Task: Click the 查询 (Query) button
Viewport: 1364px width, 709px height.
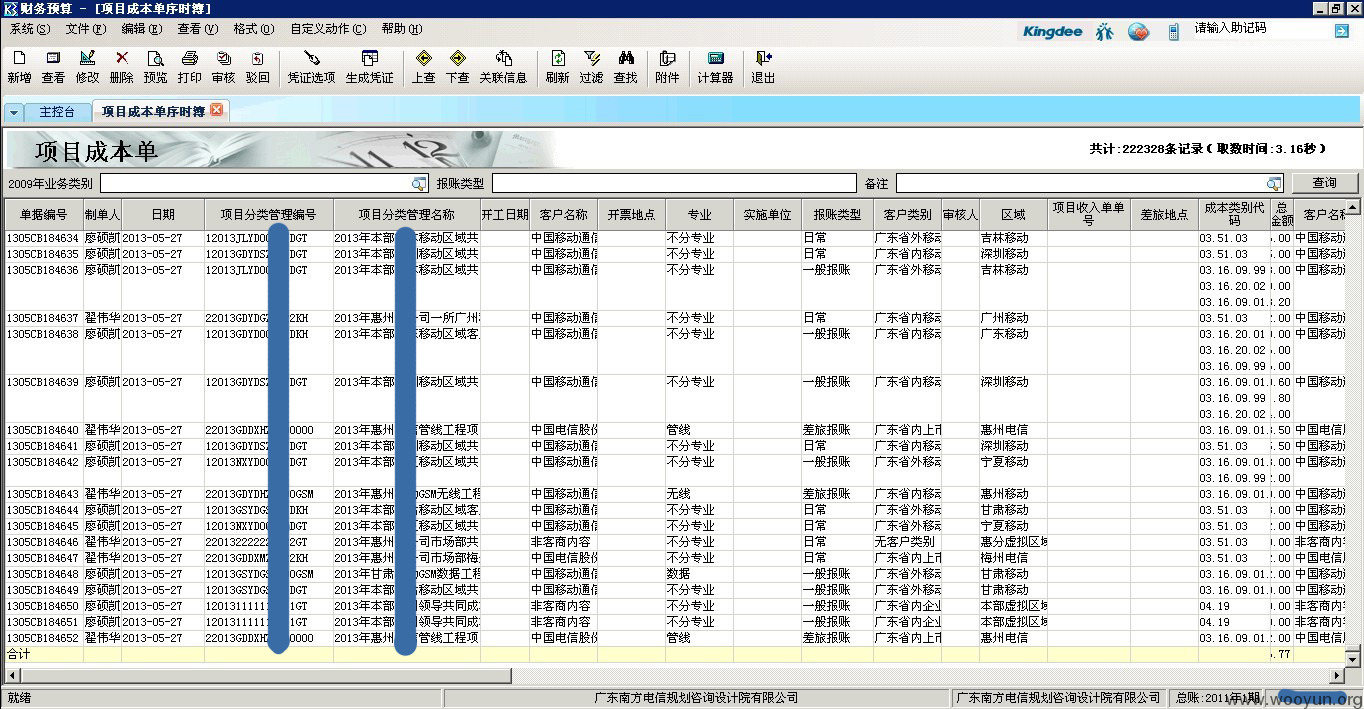Action: [1324, 183]
